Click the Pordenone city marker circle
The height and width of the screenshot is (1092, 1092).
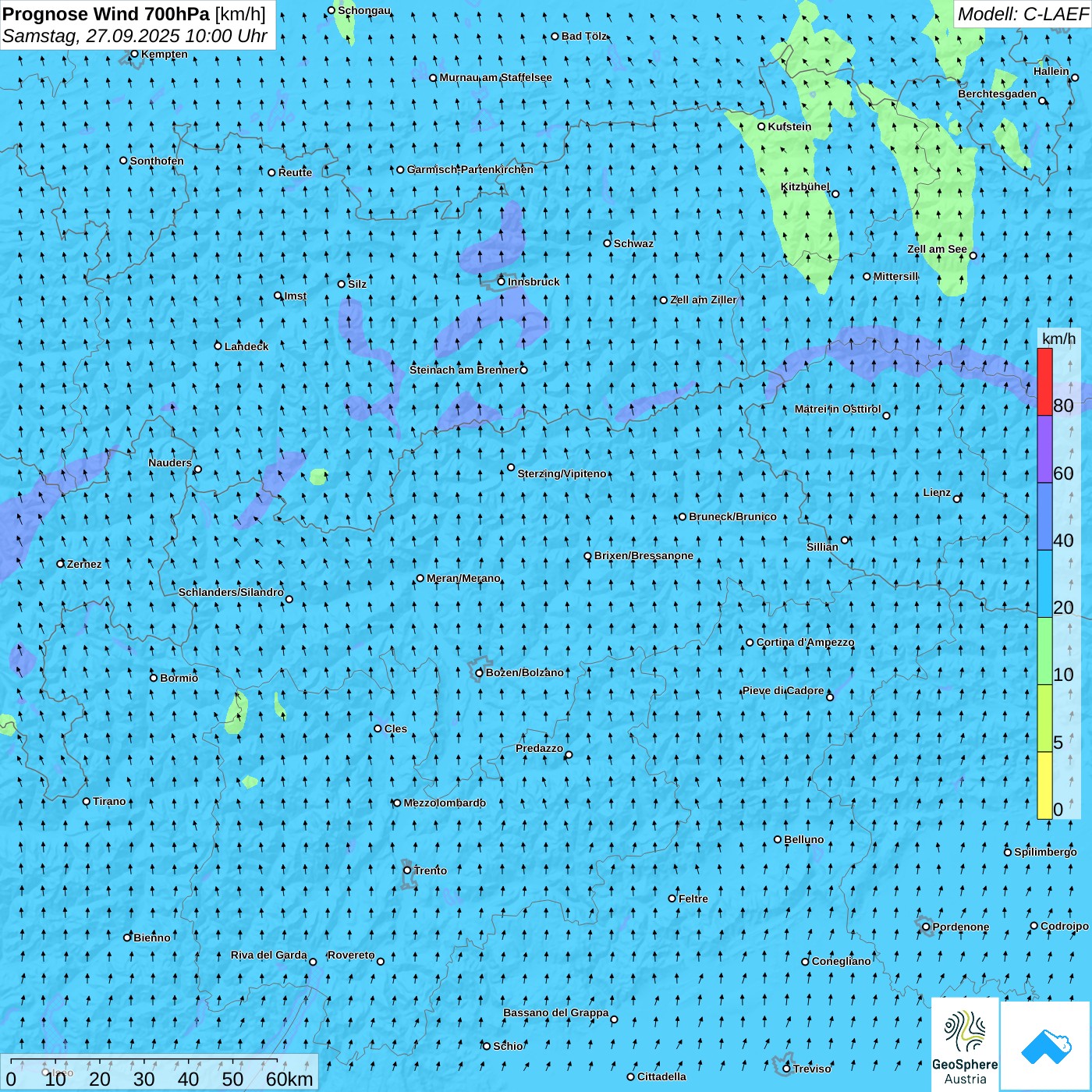[x=926, y=927]
